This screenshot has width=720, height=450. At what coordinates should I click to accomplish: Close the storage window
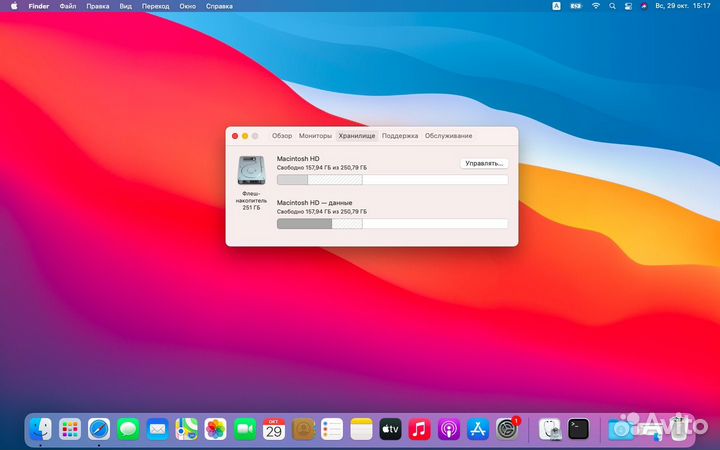[x=235, y=136]
